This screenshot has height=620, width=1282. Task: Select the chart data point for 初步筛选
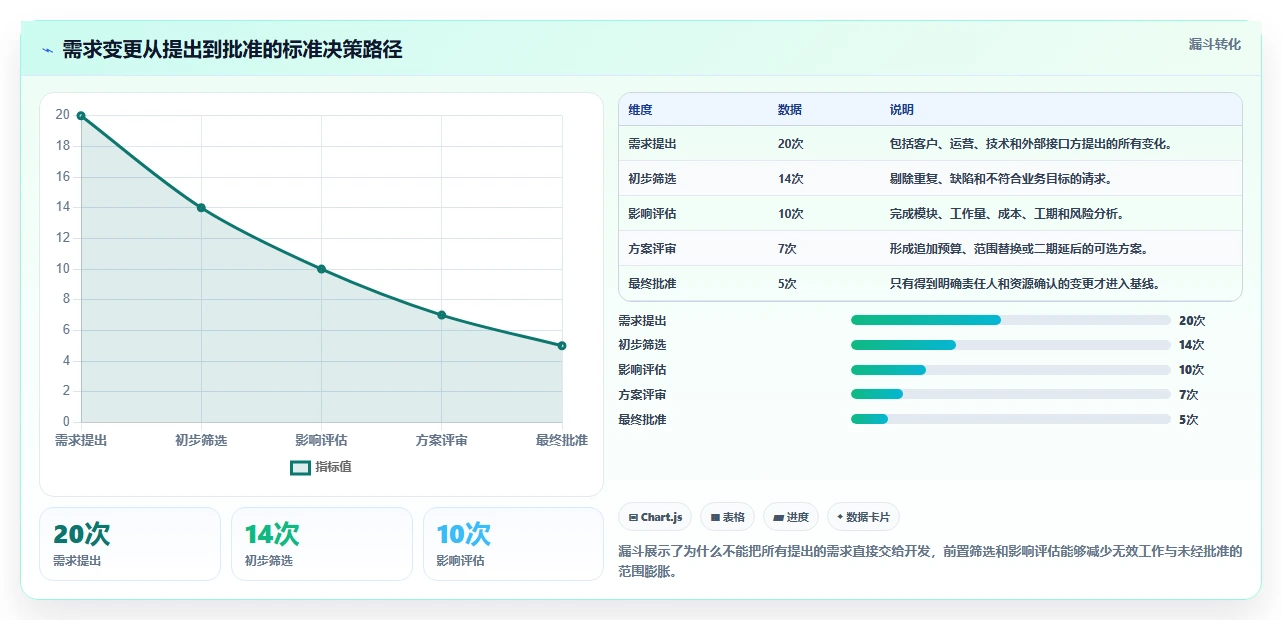(x=201, y=208)
